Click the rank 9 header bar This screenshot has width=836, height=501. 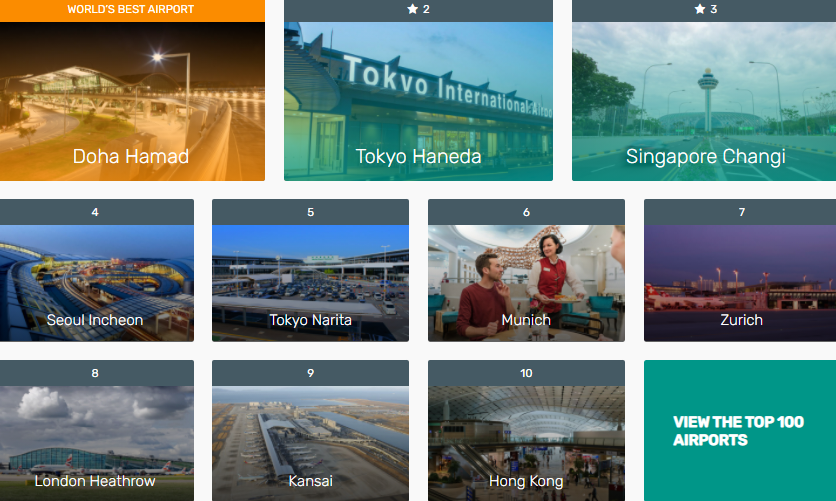pyautogui.click(x=310, y=373)
